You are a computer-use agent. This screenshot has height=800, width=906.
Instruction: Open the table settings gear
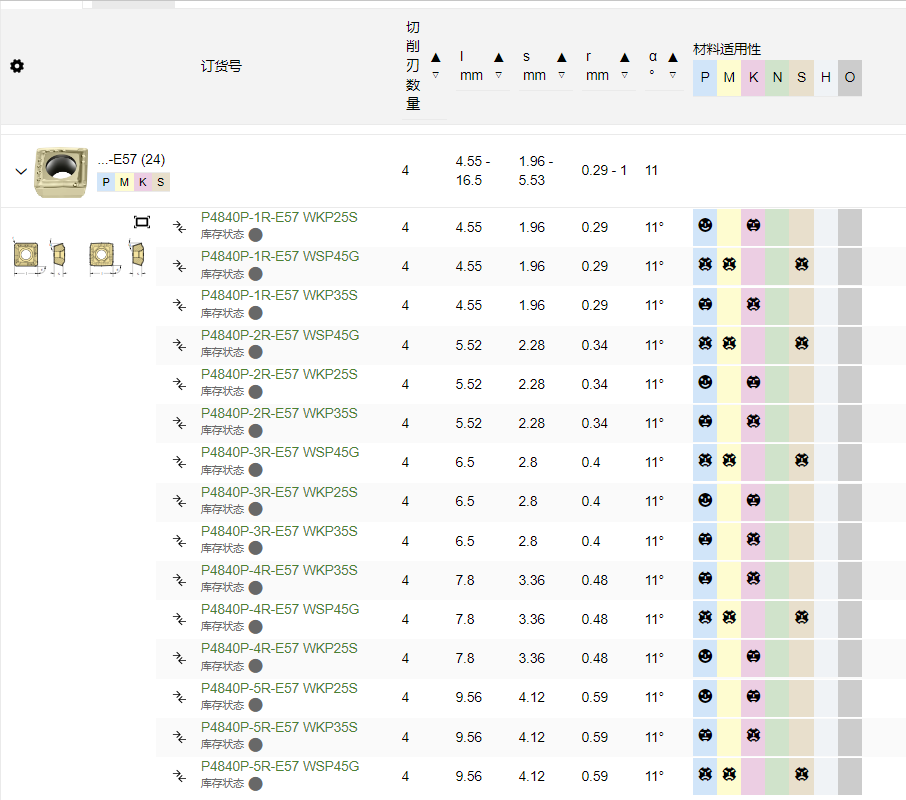17,66
